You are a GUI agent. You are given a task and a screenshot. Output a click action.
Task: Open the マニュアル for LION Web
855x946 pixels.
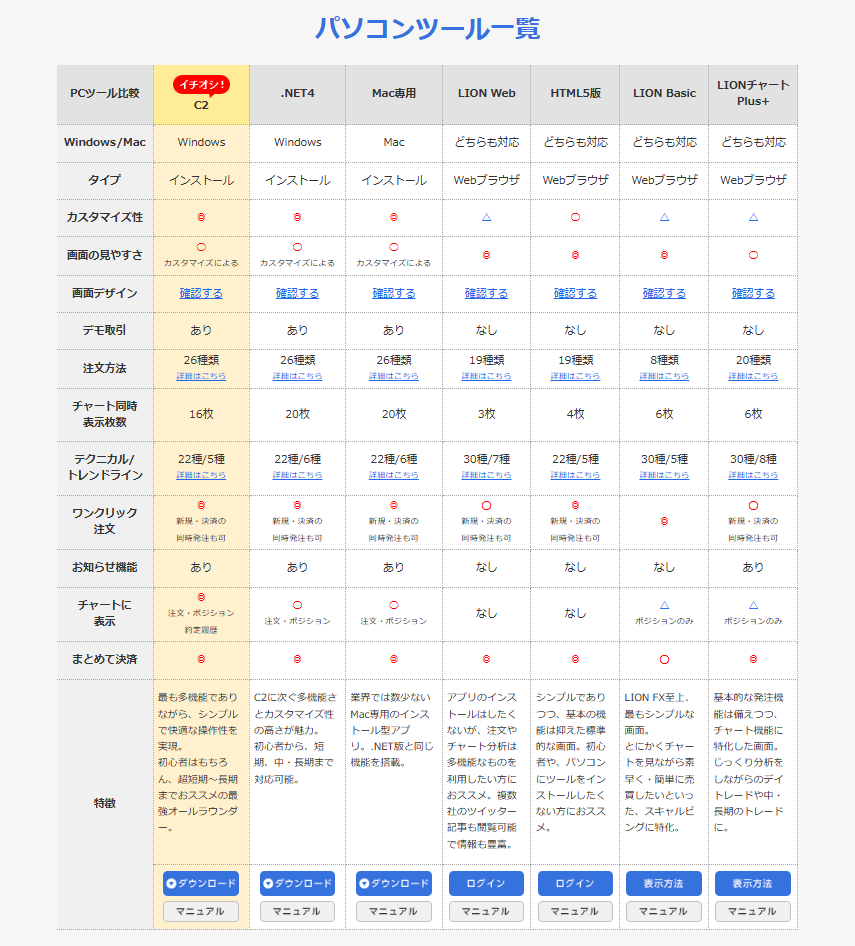pos(486,911)
